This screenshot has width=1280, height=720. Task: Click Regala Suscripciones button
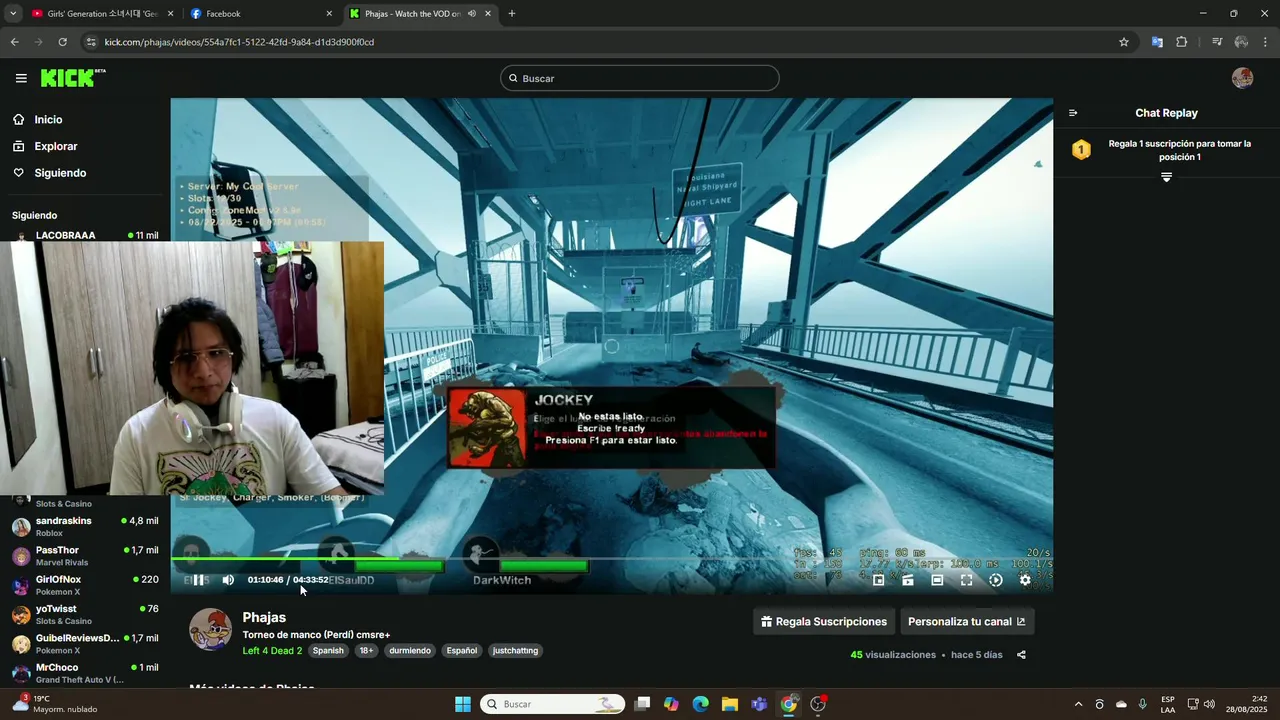click(824, 621)
